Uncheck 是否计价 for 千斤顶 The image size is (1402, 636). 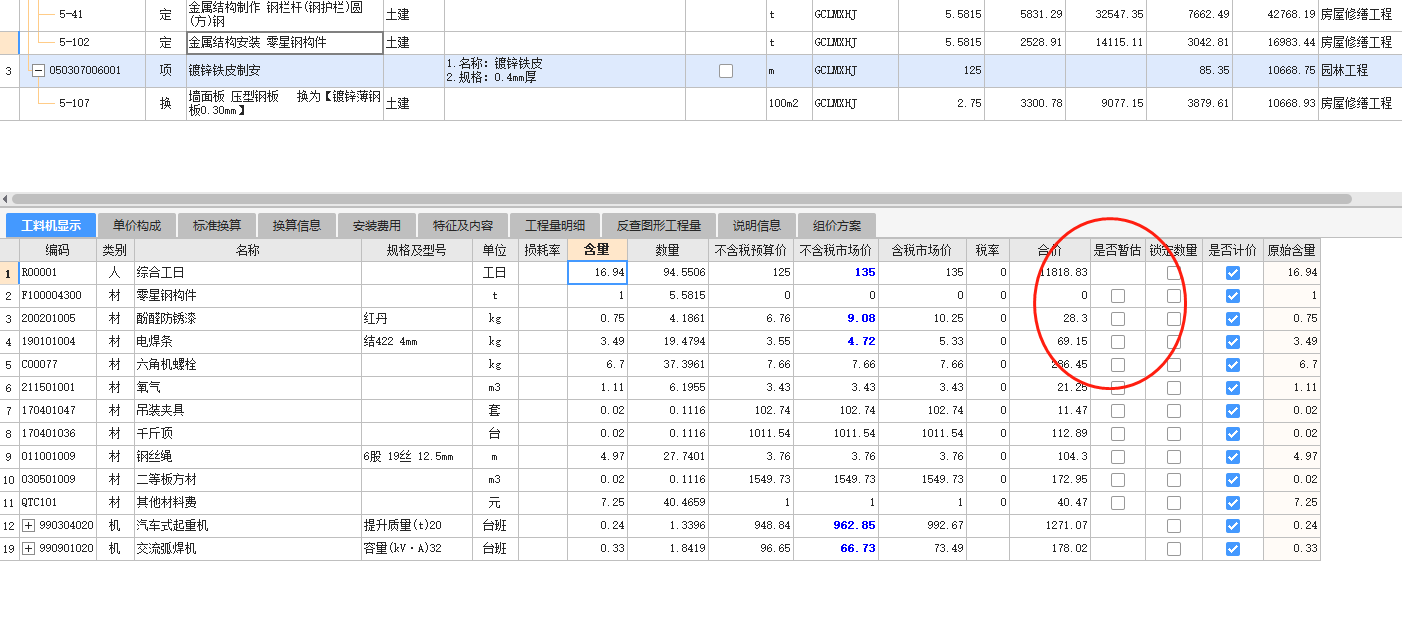pyautogui.click(x=1233, y=433)
